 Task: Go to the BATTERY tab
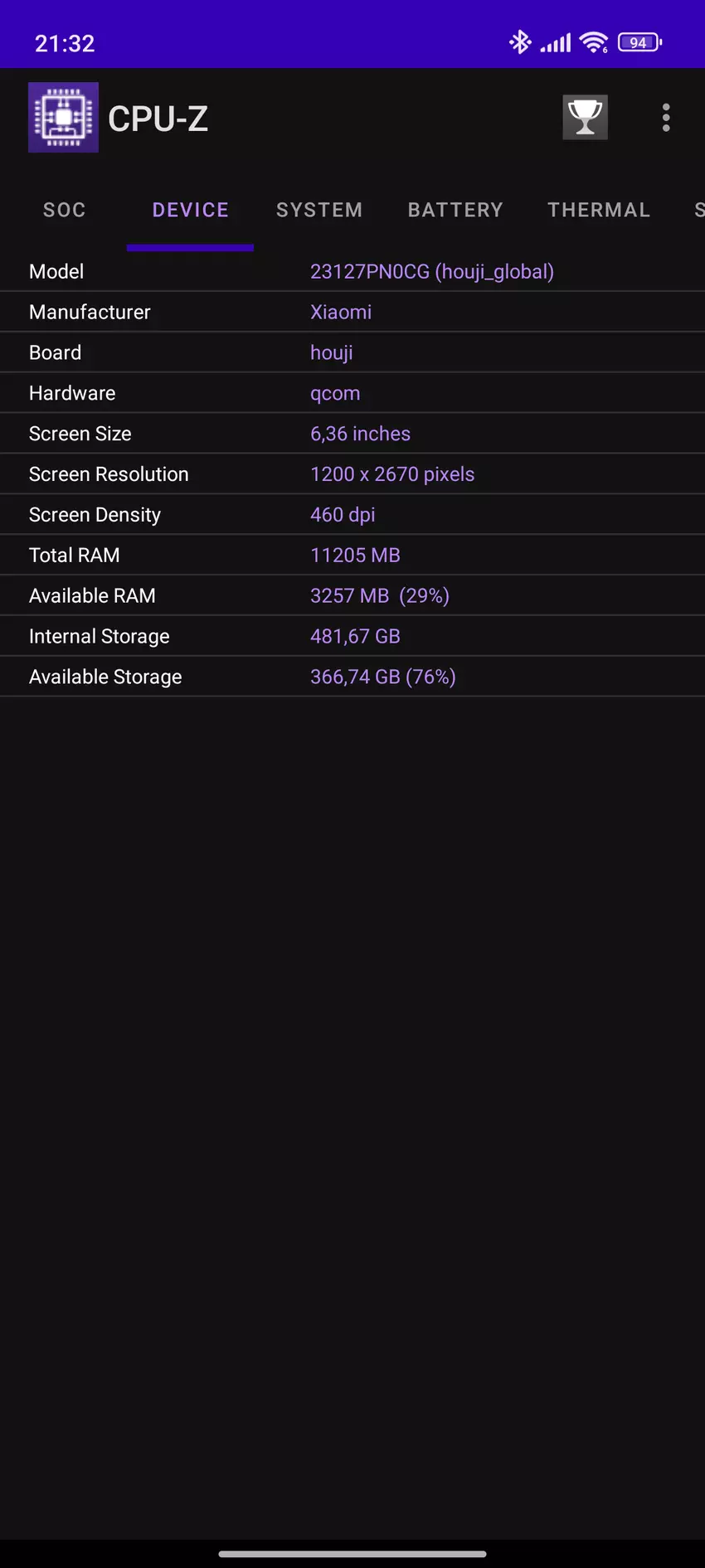pyautogui.click(x=455, y=211)
